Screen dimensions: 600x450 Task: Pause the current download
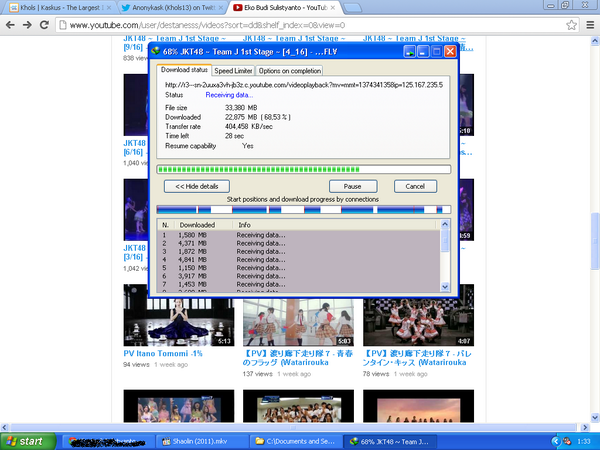tap(353, 186)
